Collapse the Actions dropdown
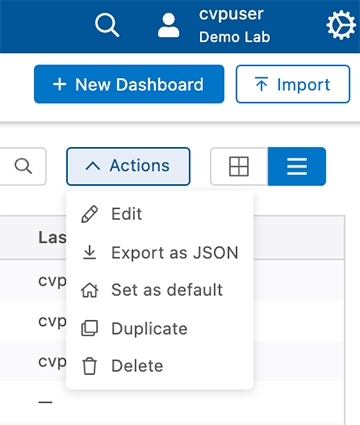 click(x=128, y=166)
